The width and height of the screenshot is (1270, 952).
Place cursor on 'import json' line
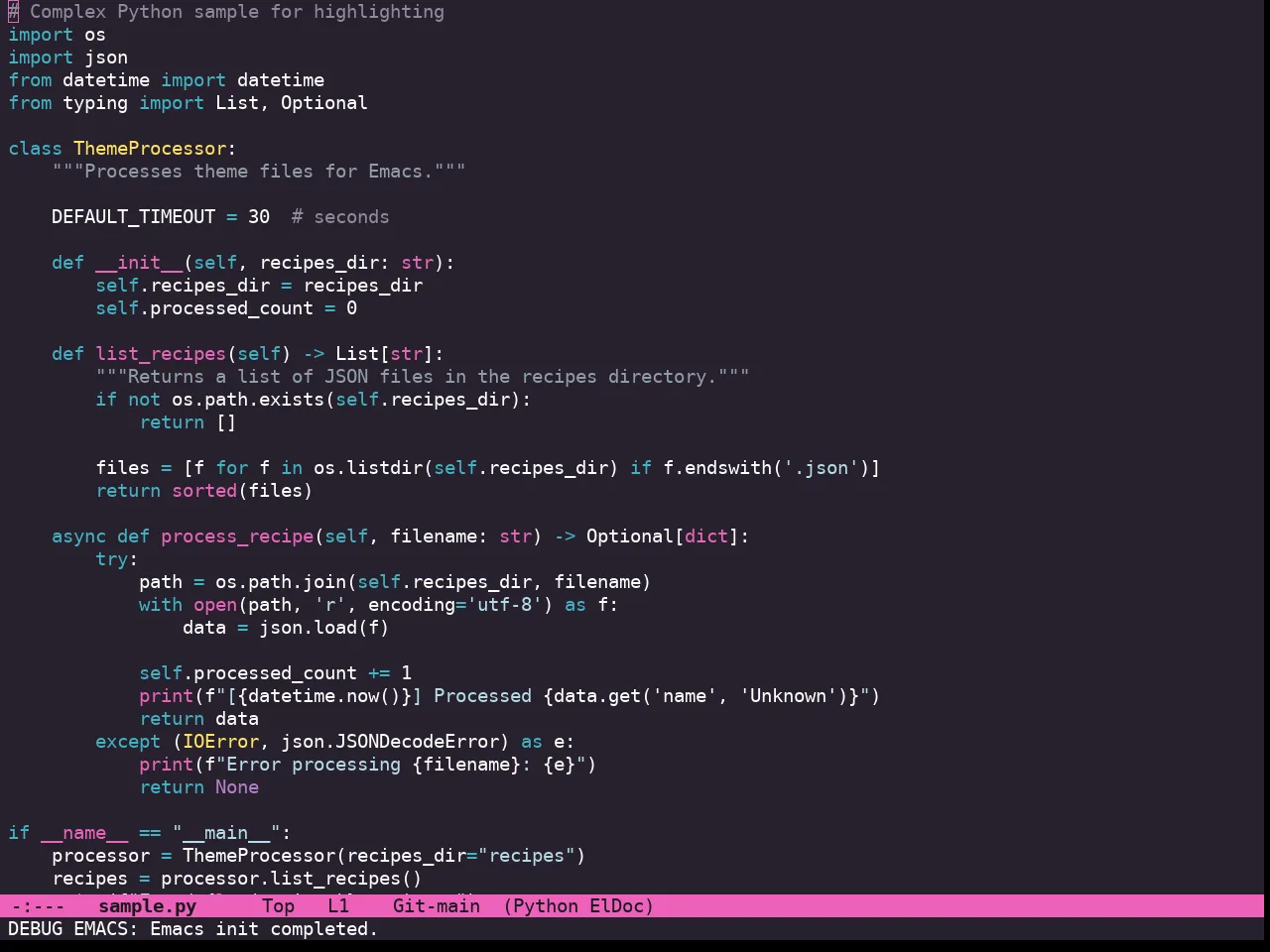click(x=67, y=58)
